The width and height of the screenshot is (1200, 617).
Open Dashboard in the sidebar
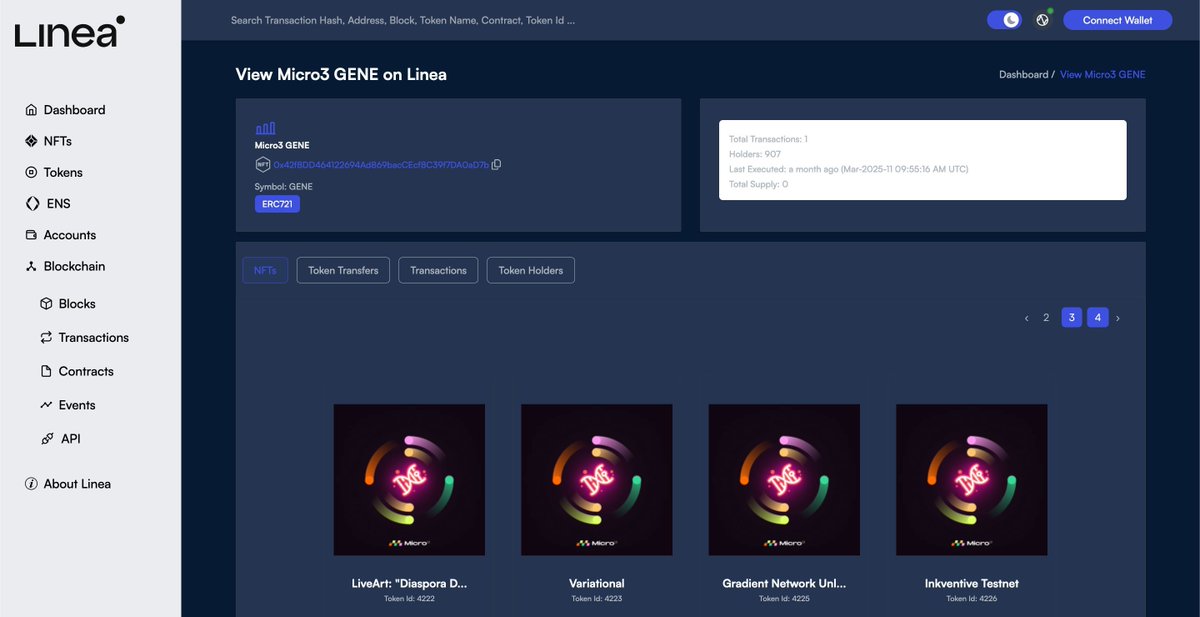(75, 110)
